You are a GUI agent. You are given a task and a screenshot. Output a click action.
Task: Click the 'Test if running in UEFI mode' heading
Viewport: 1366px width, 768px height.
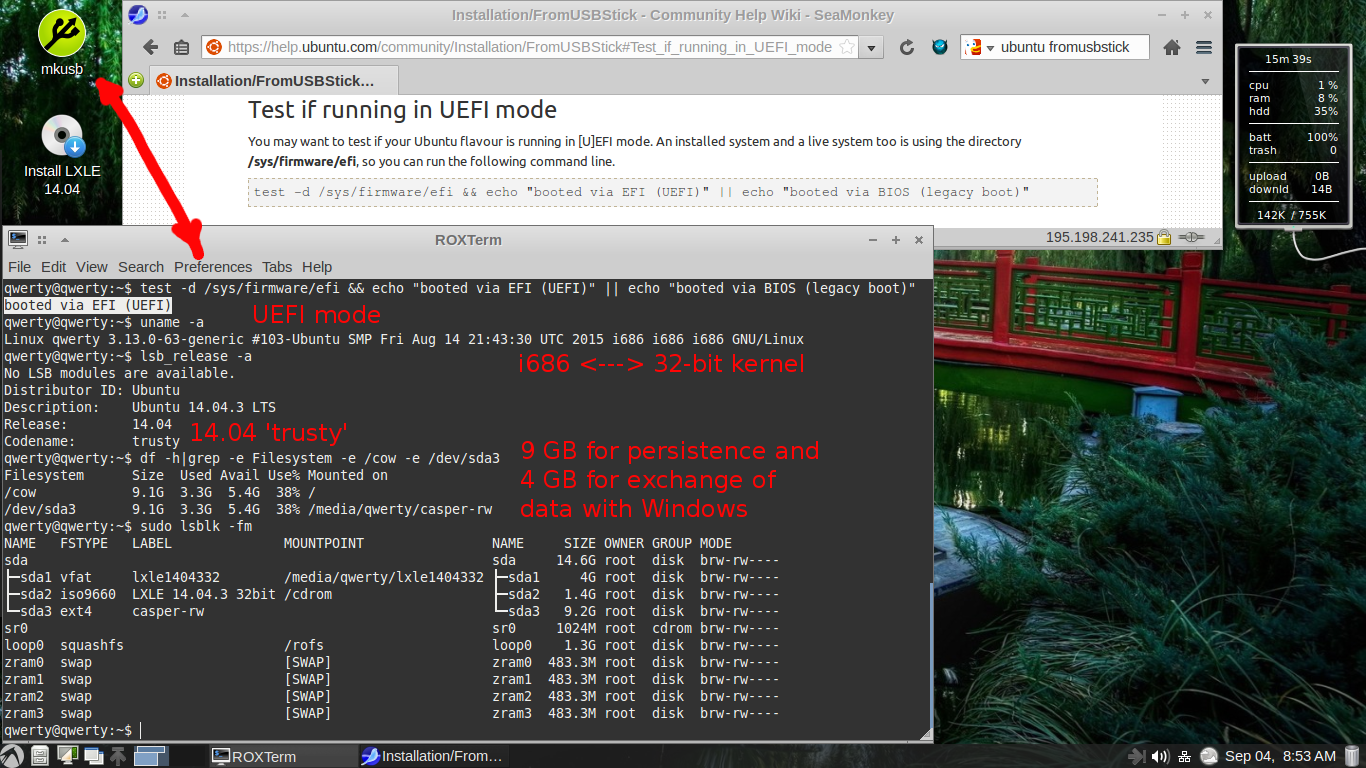(x=402, y=110)
